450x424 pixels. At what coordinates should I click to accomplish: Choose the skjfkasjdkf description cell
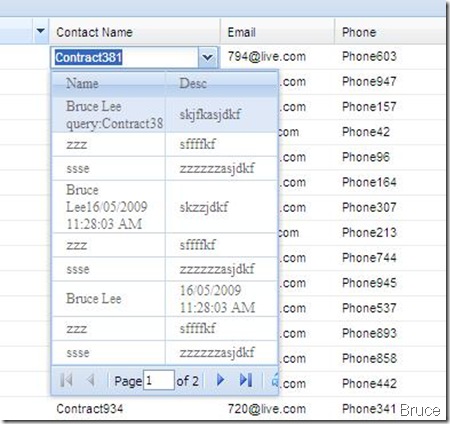coord(221,115)
